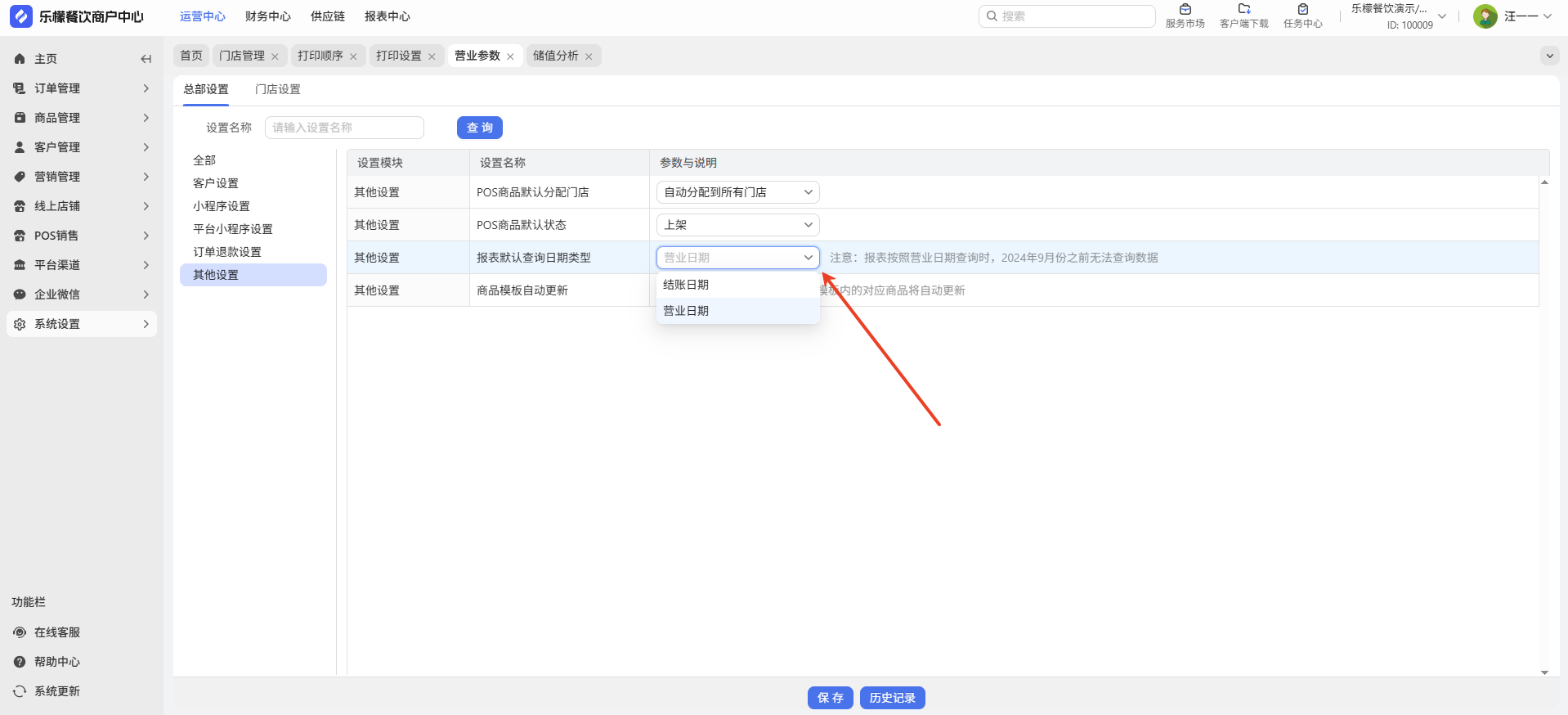This screenshot has height=715, width=1568.
Task: Click the 保存 button
Action: pos(831,698)
